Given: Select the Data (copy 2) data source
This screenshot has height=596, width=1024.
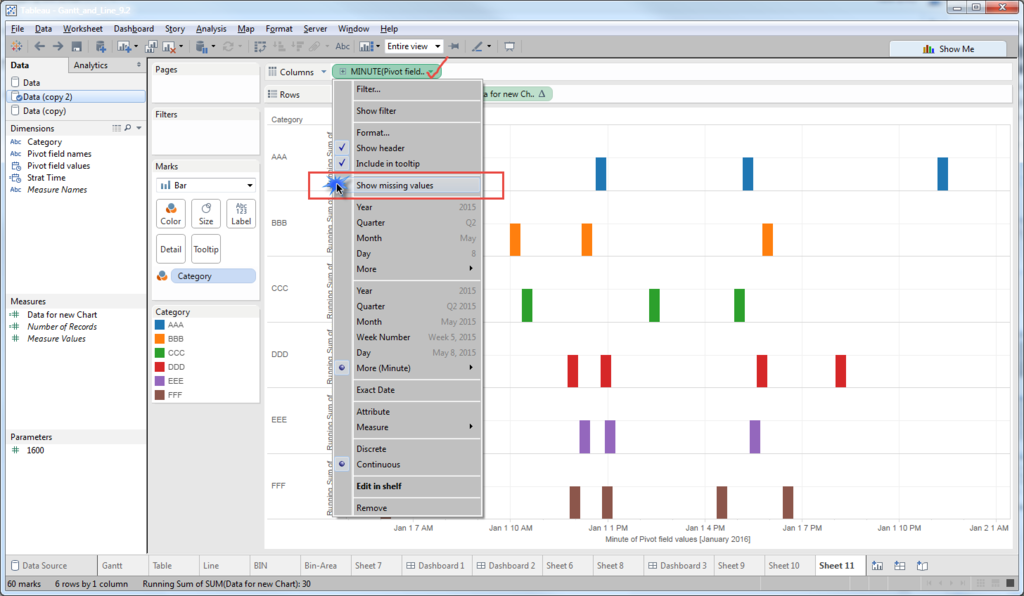Looking at the screenshot, I should point(76,97).
